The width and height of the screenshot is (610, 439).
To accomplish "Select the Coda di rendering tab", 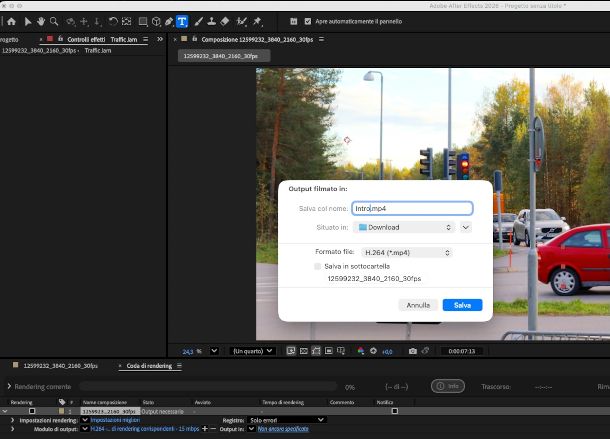I will click(149, 366).
